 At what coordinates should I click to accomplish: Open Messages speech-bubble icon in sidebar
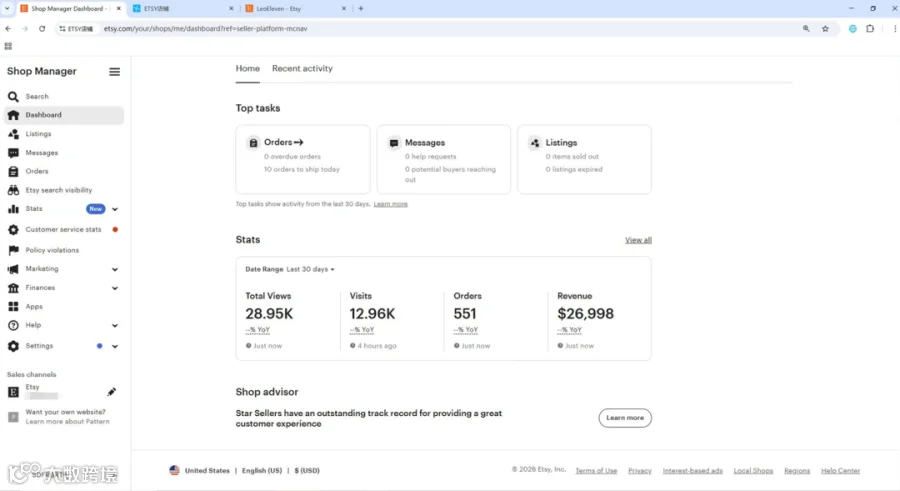click(x=13, y=153)
